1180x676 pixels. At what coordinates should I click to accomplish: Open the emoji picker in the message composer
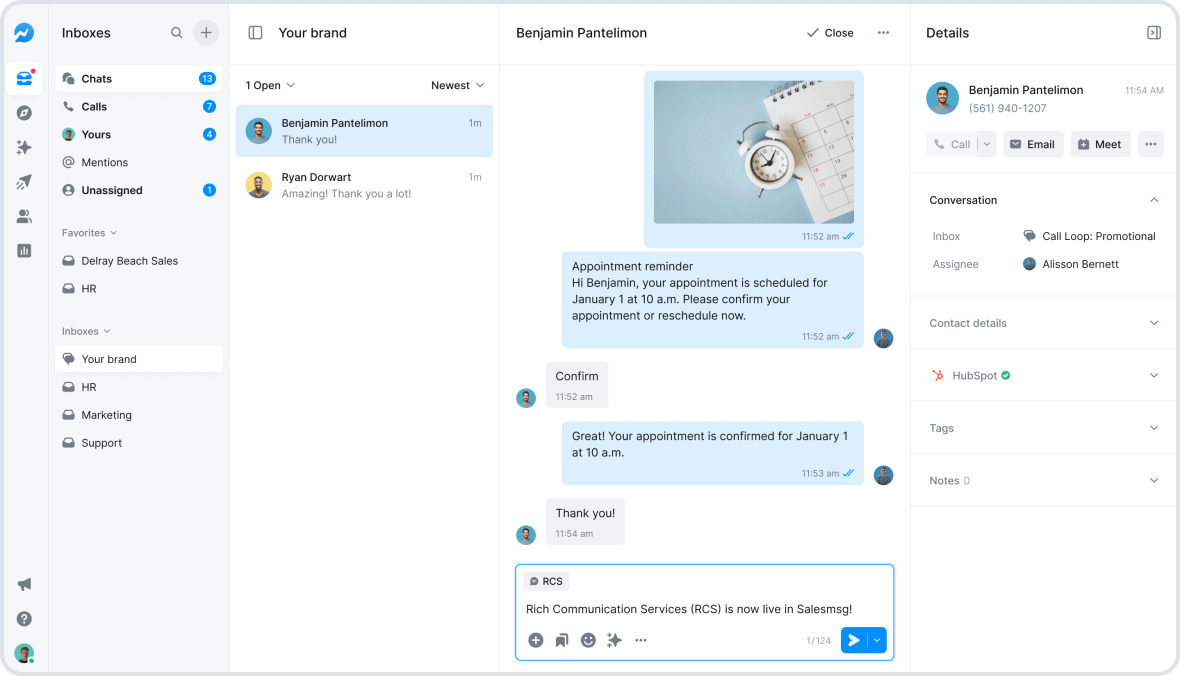coord(588,640)
